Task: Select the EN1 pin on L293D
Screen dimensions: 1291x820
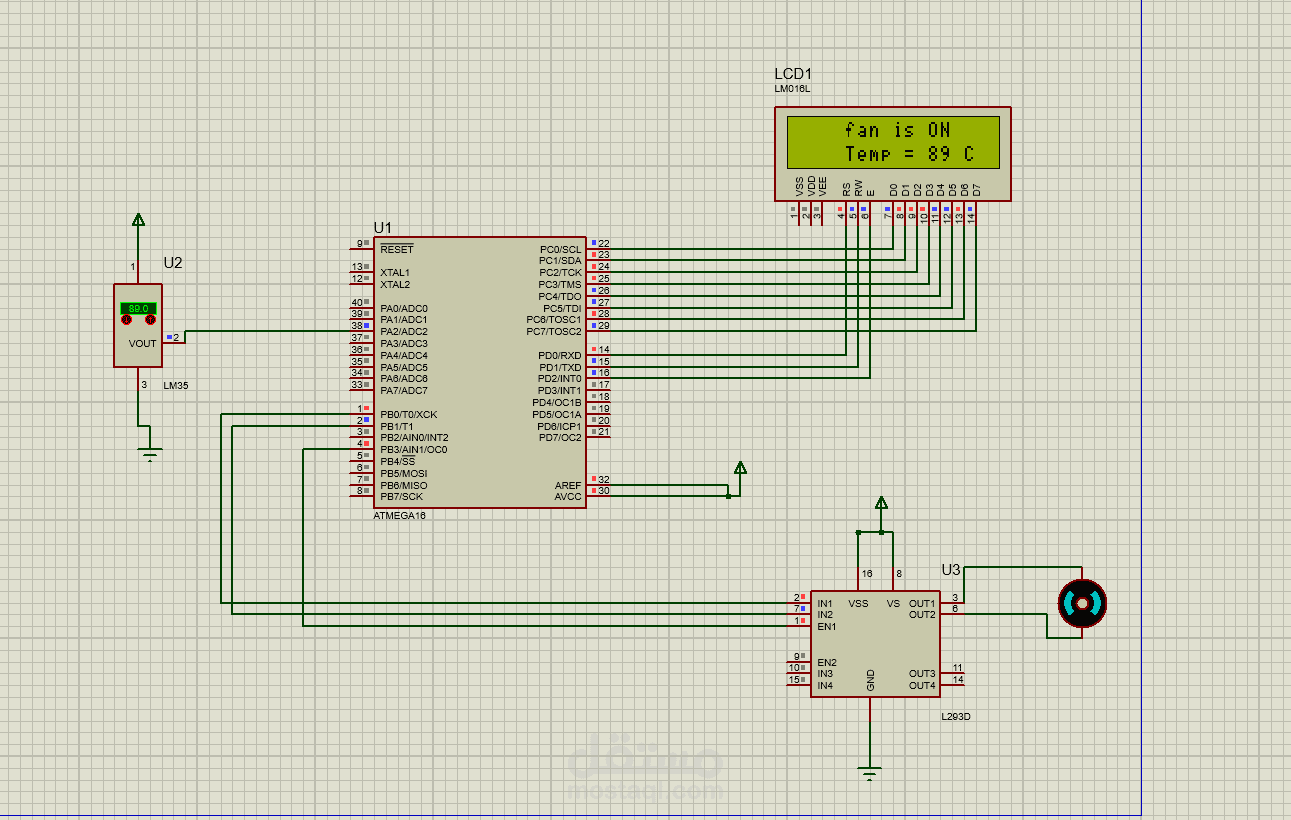Action: tap(826, 626)
